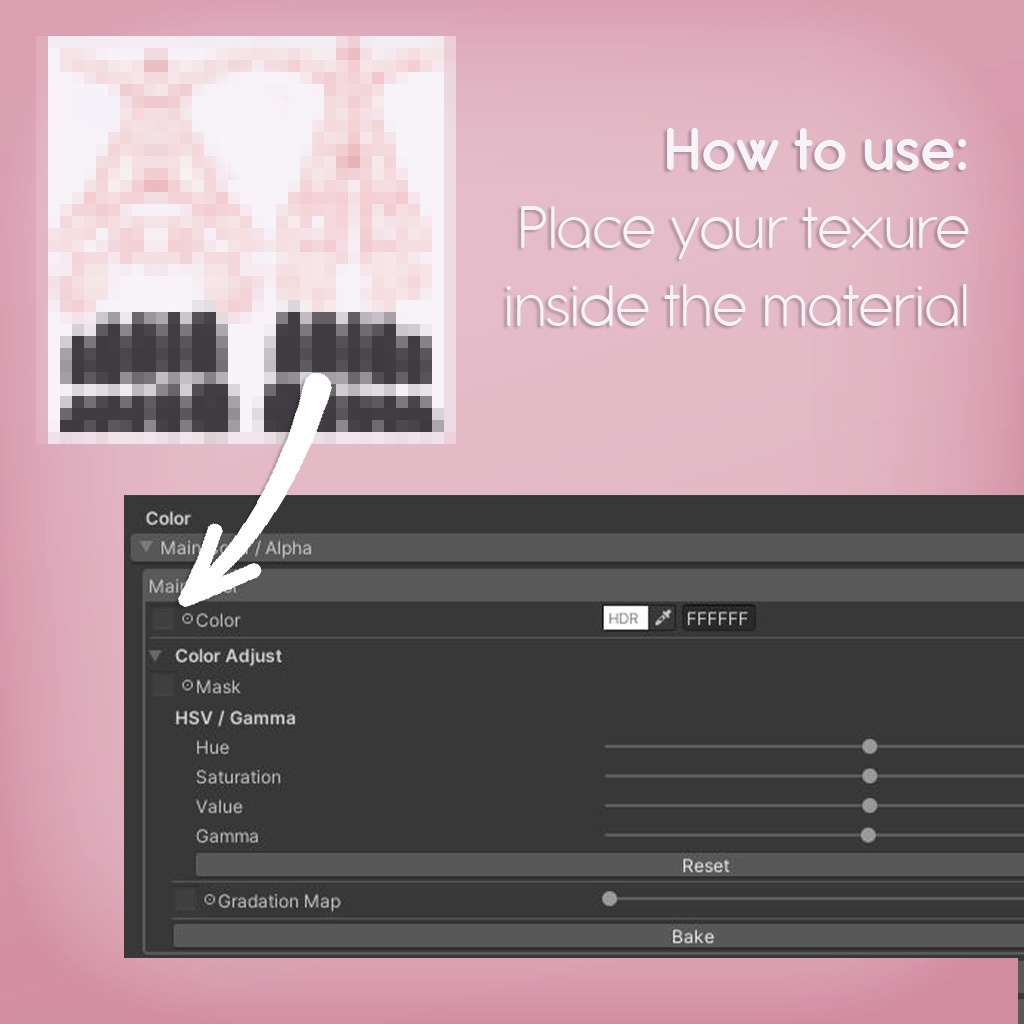Click the Hue slider handle

[x=869, y=746]
